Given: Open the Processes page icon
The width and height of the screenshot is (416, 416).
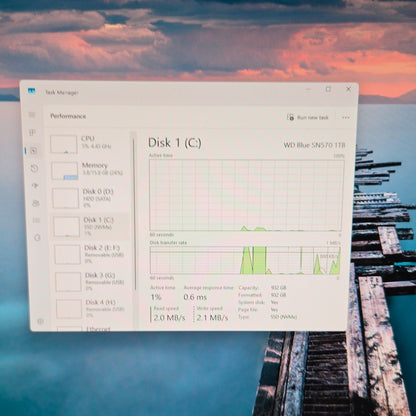Looking at the screenshot, I should (33, 133).
